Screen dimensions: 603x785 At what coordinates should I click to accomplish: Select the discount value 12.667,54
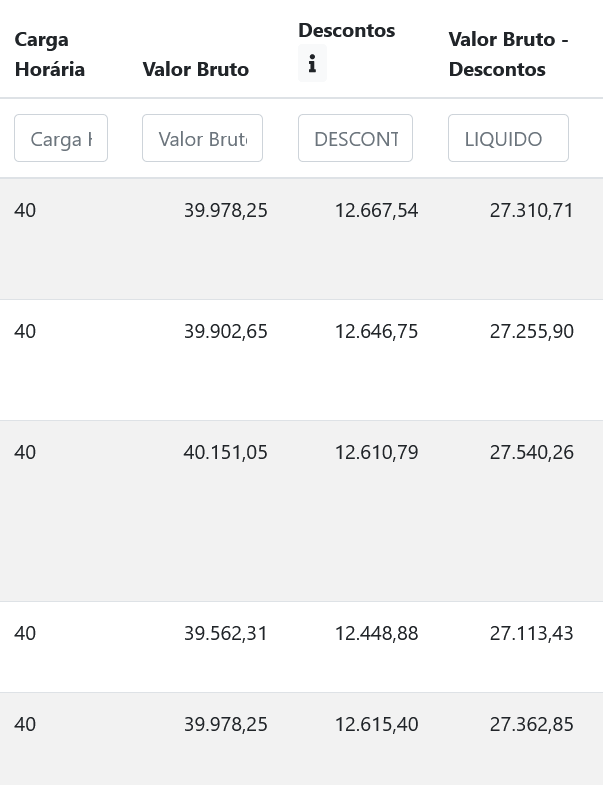pyautogui.click(x=376, y=211)
